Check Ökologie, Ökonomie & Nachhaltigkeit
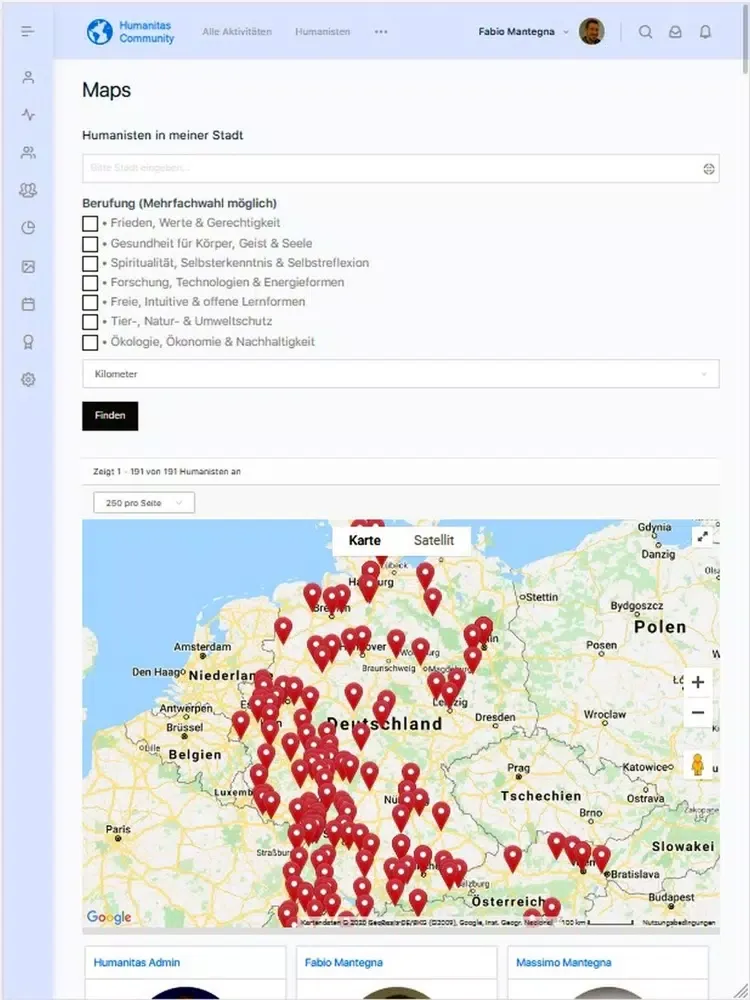This screenshot has height=1000, width=750. pyautogui.click(x=90, y=342)
